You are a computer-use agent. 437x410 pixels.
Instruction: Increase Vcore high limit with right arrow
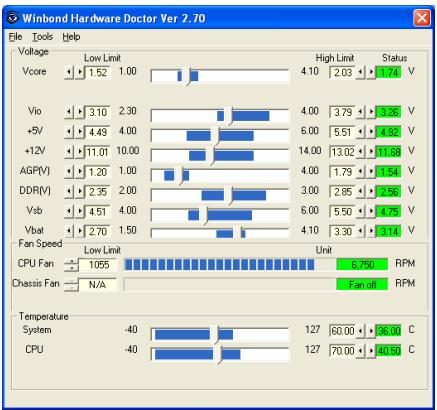point(371,72)
